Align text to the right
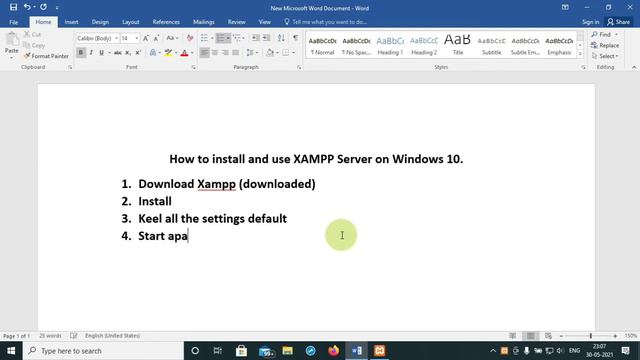 click(x=225, y=53)
